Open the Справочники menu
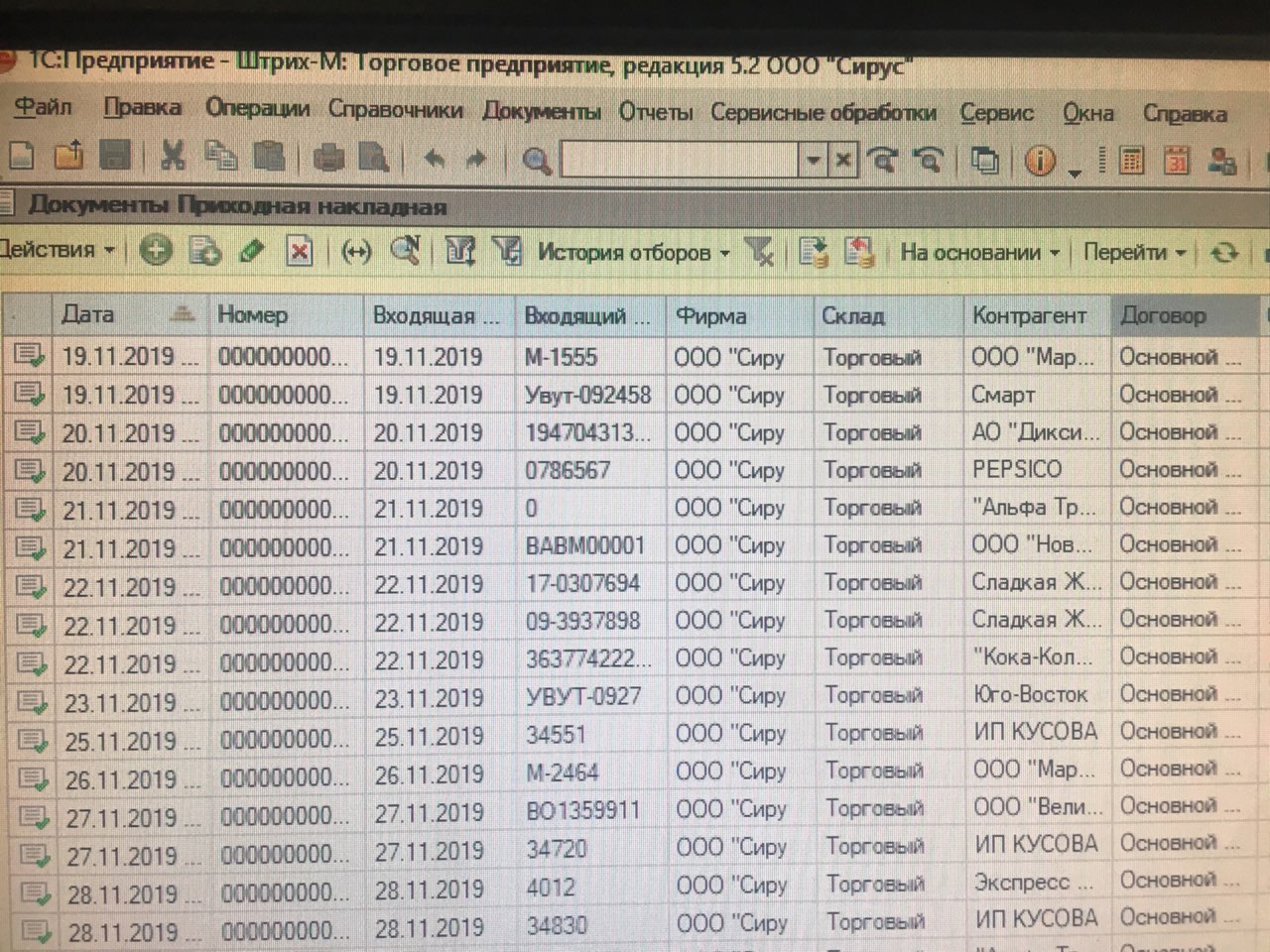 tap(395, 109)
